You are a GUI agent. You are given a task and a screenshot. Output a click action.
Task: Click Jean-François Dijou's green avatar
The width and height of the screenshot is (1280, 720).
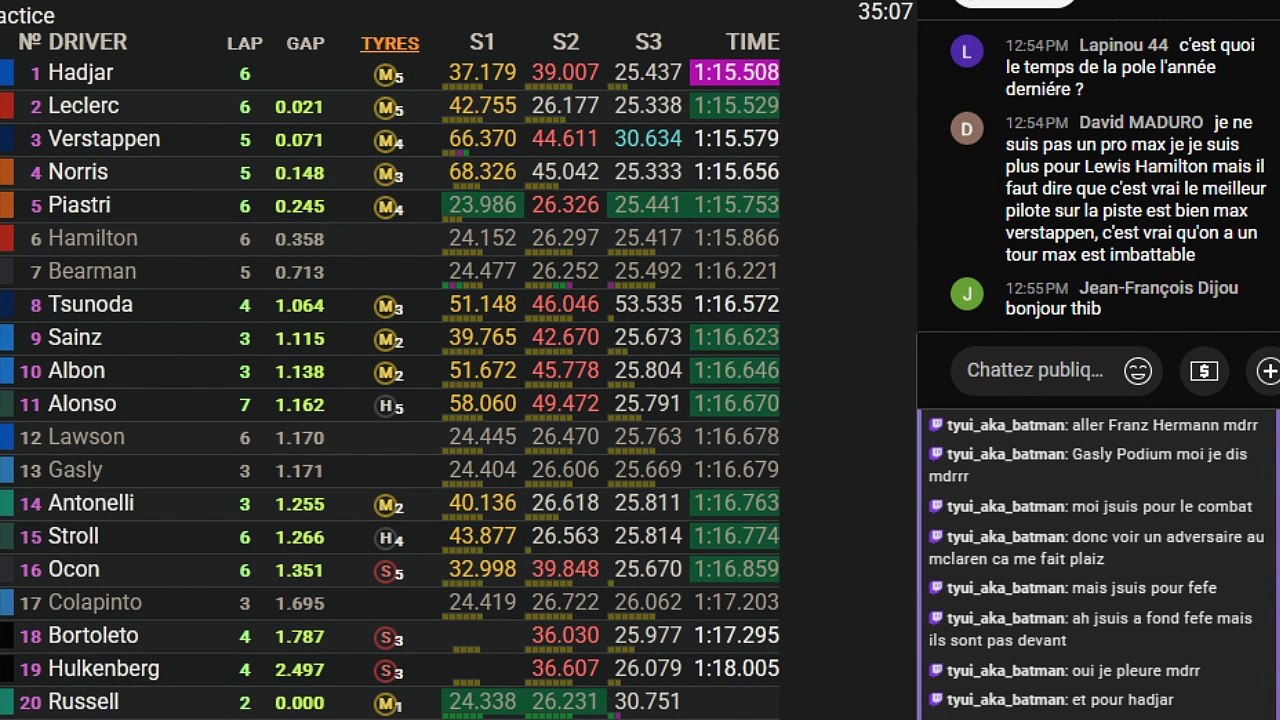click(x=967, y=293)
